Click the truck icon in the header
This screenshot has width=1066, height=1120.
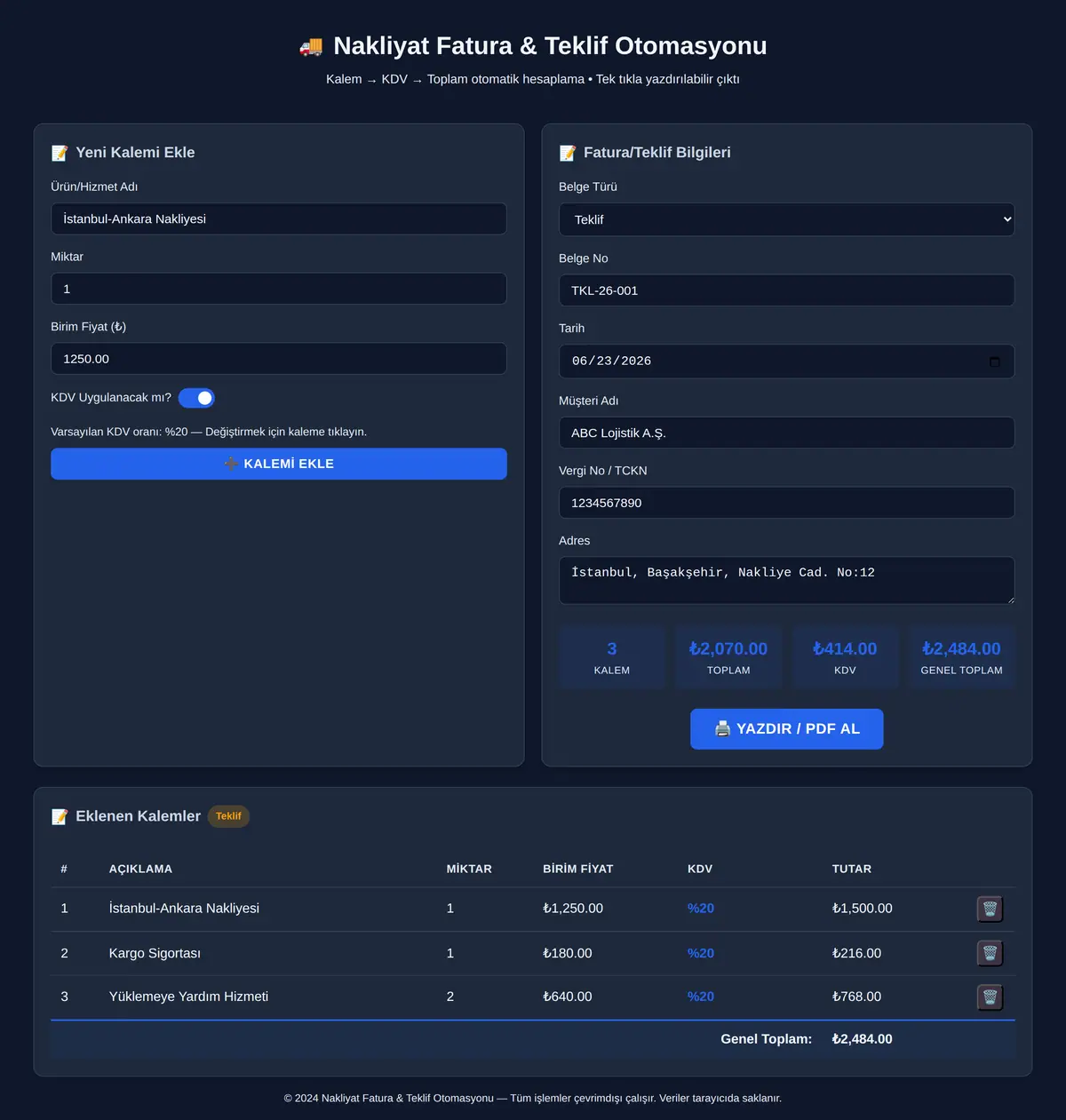pos(311,46)
